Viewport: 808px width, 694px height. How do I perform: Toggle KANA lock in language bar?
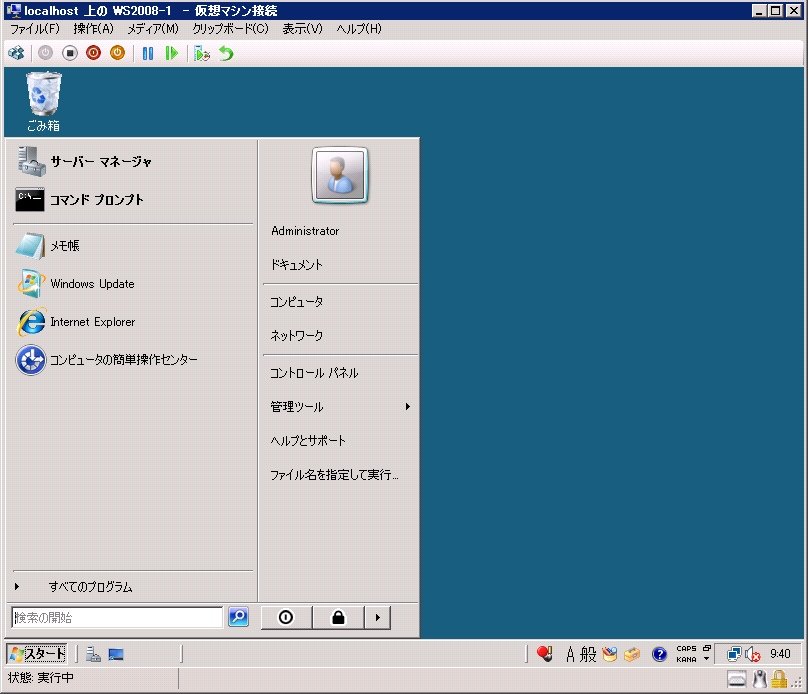[x=686, y=659]
